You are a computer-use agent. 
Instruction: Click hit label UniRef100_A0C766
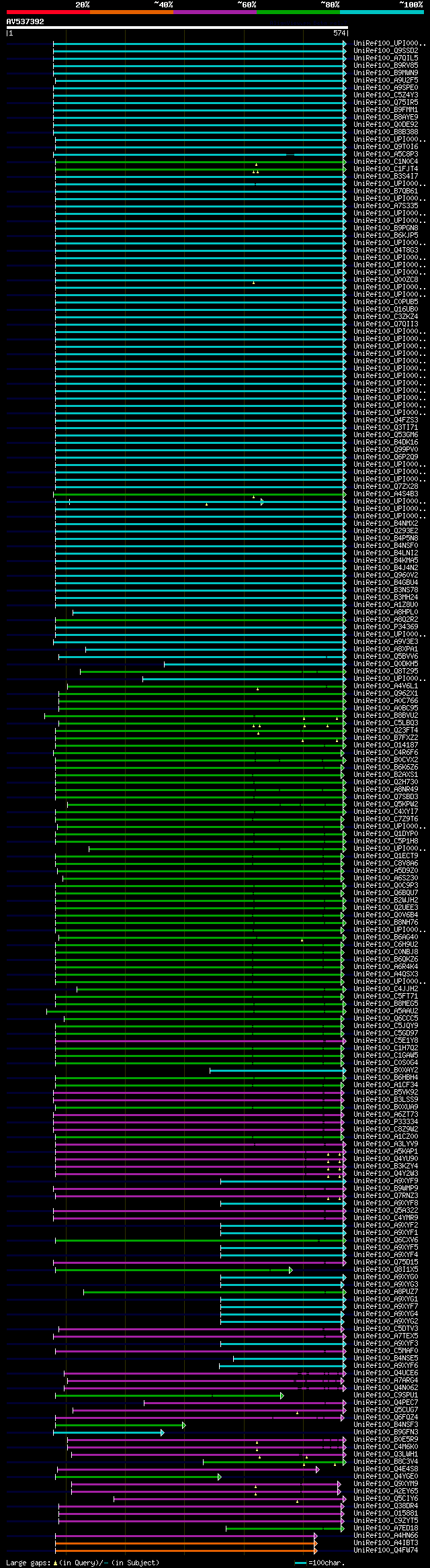tap(386, 700)
